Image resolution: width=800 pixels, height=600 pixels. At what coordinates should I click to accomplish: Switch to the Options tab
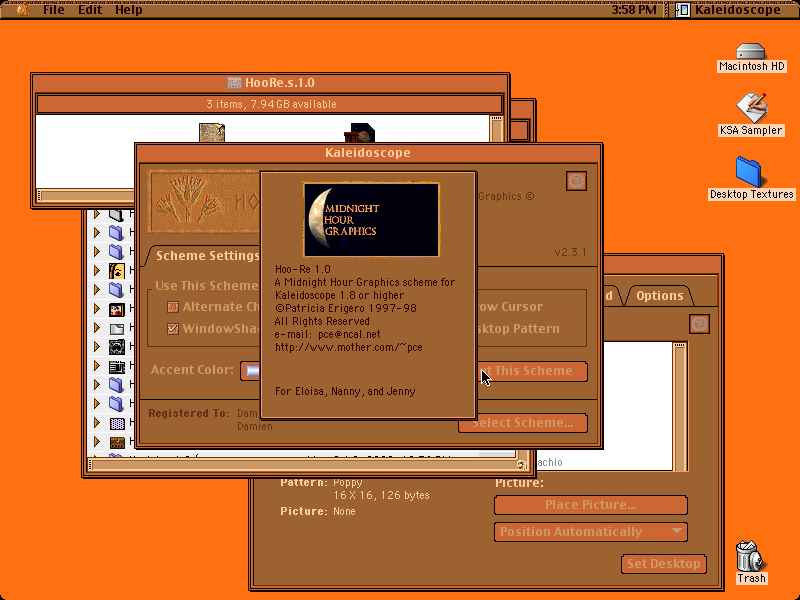(x=659, y=295)
